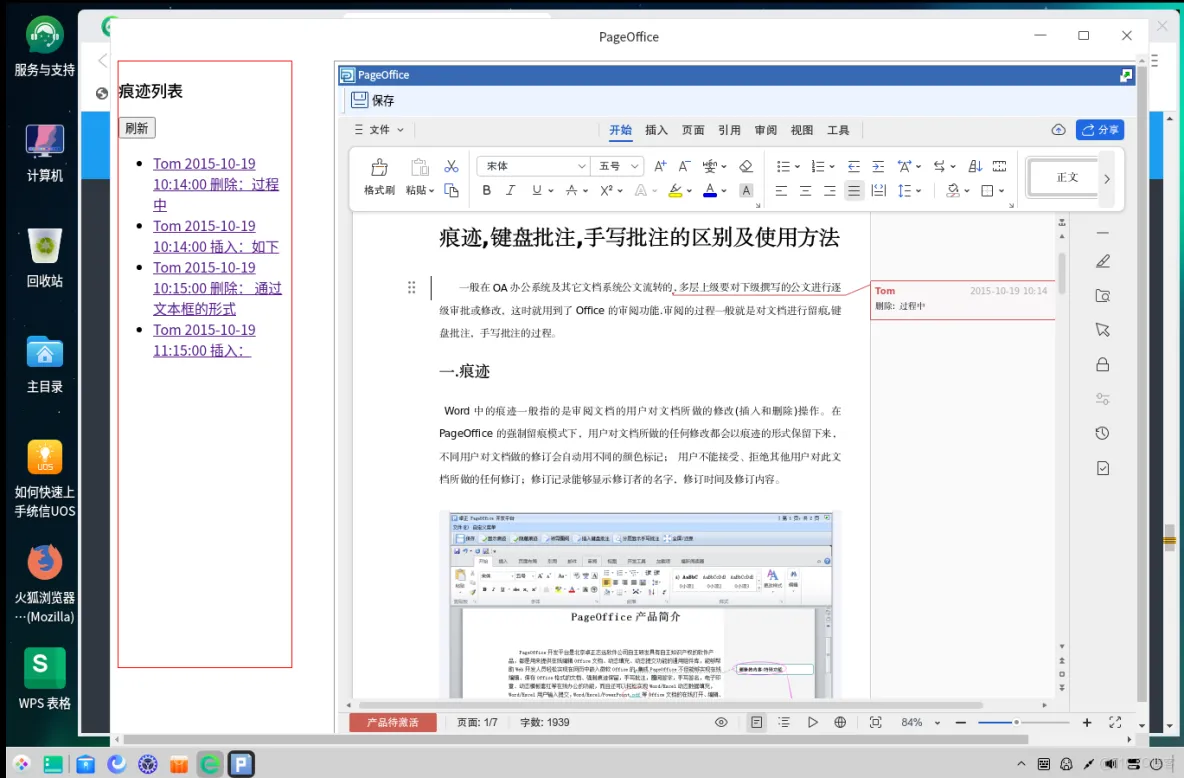Open link Tom 10:14:00 插入: 如下
Screen dimensions: 1184x778
[x=216, y=236]
